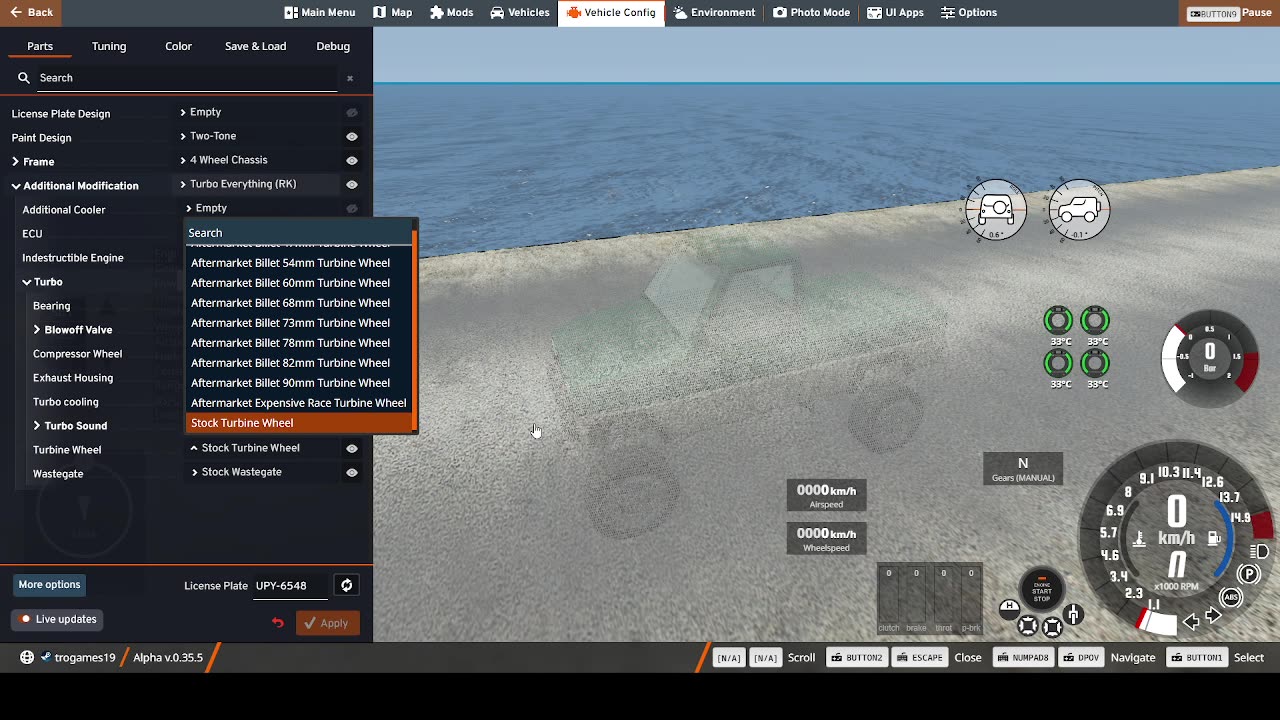Switch to the Tuning tab
1280x720 pixels.
[109, 46]
